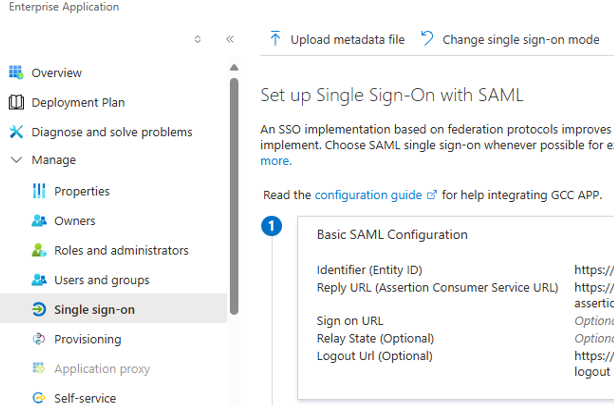Open the Owners page

pos(74,221)
